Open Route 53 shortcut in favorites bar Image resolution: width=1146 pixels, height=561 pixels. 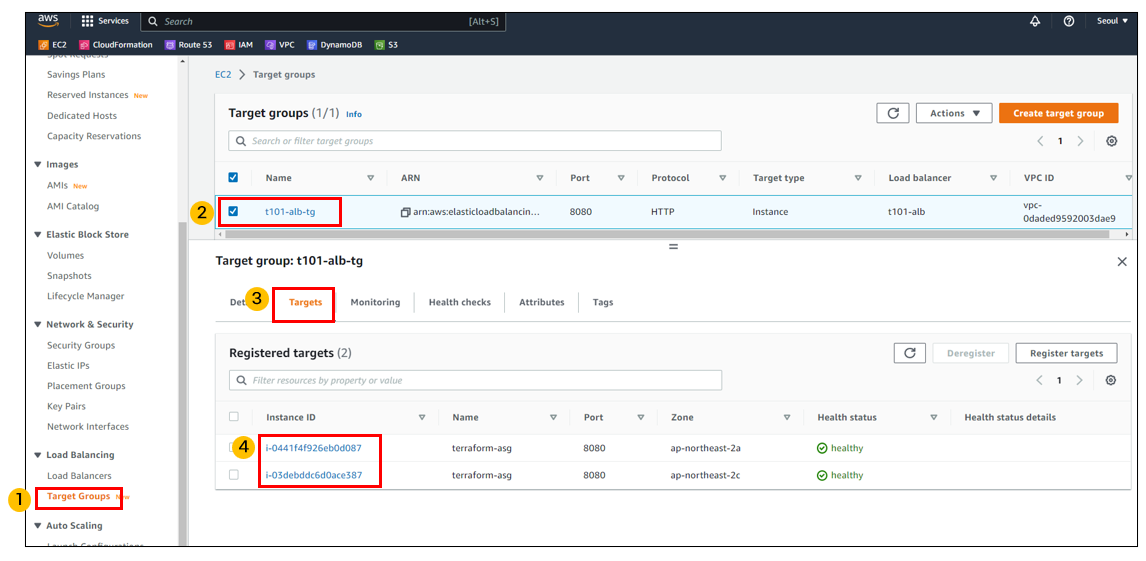click(x=189, y=45)
